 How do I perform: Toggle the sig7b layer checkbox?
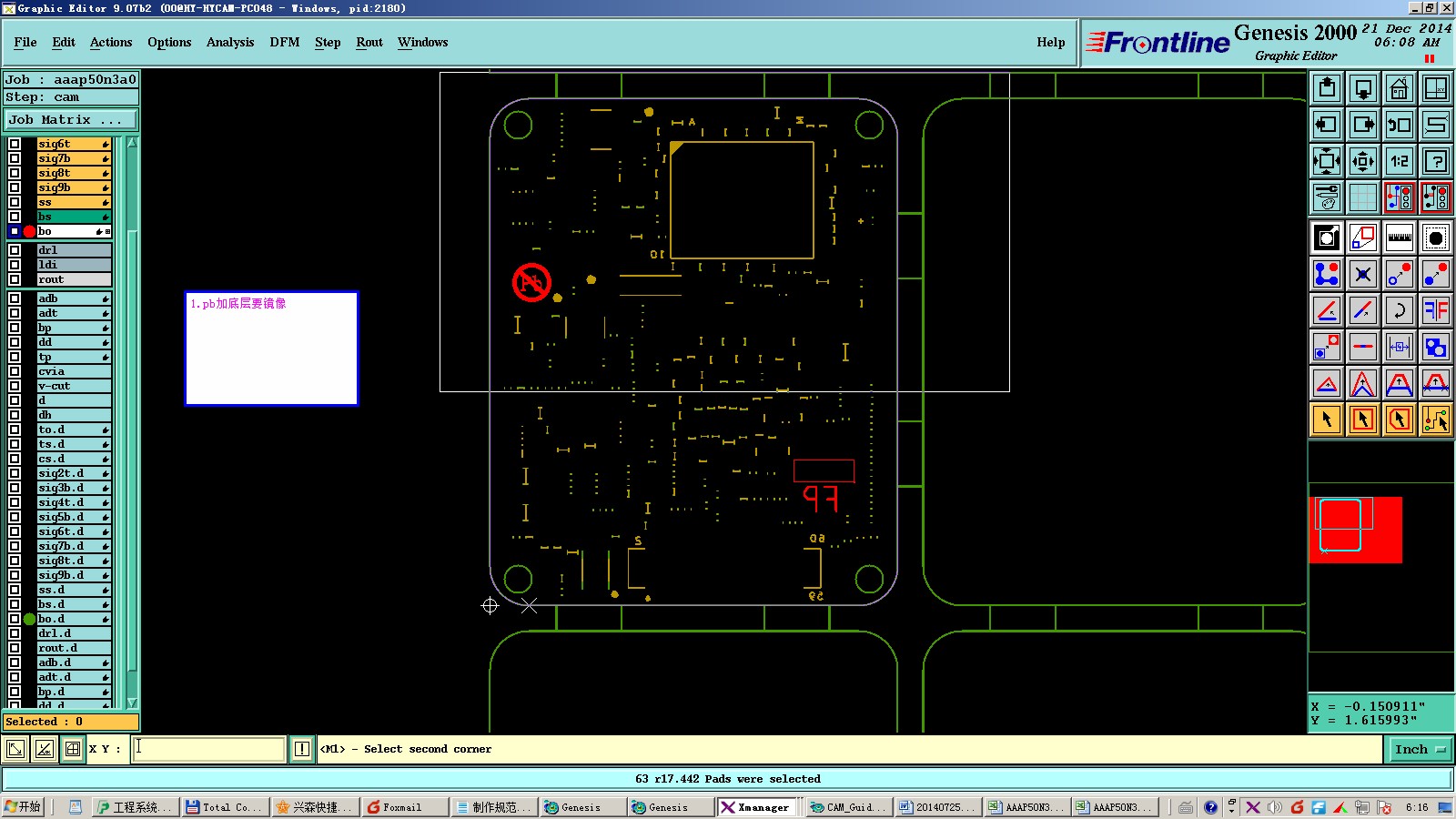pos(15,158)
